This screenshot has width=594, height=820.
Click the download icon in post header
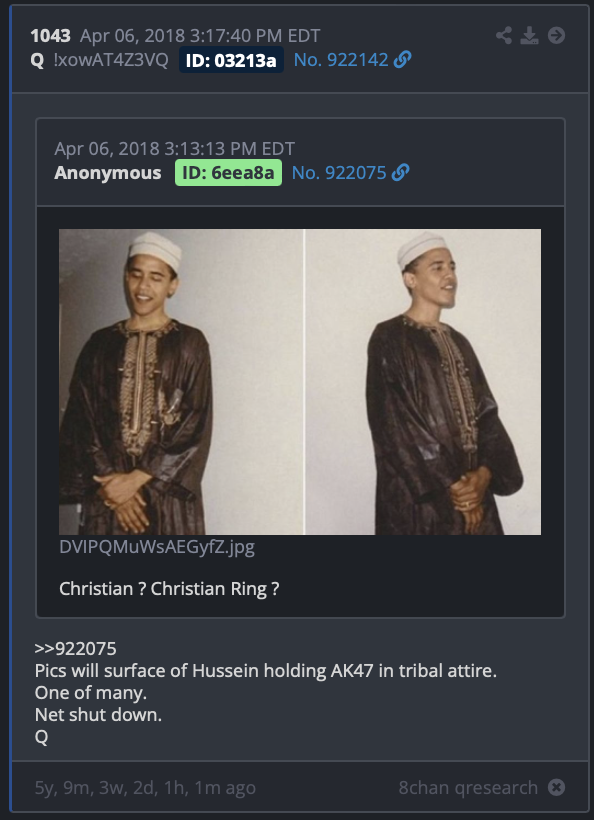529,36
